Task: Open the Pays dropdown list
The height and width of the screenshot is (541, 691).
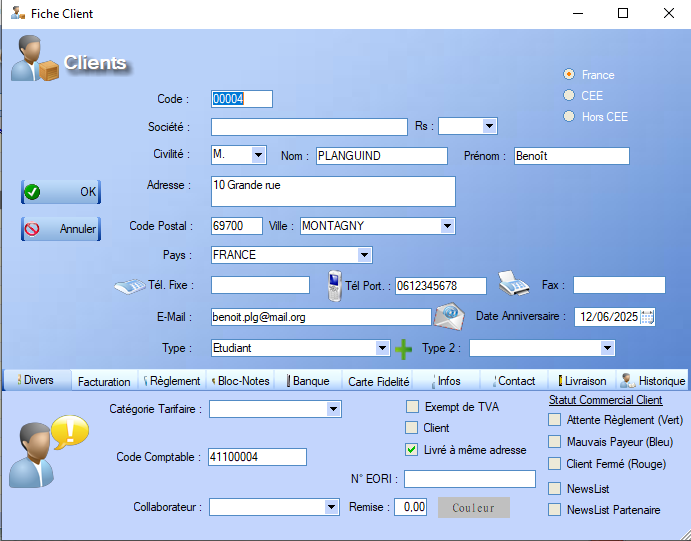Action: click(x=364, y=255)
